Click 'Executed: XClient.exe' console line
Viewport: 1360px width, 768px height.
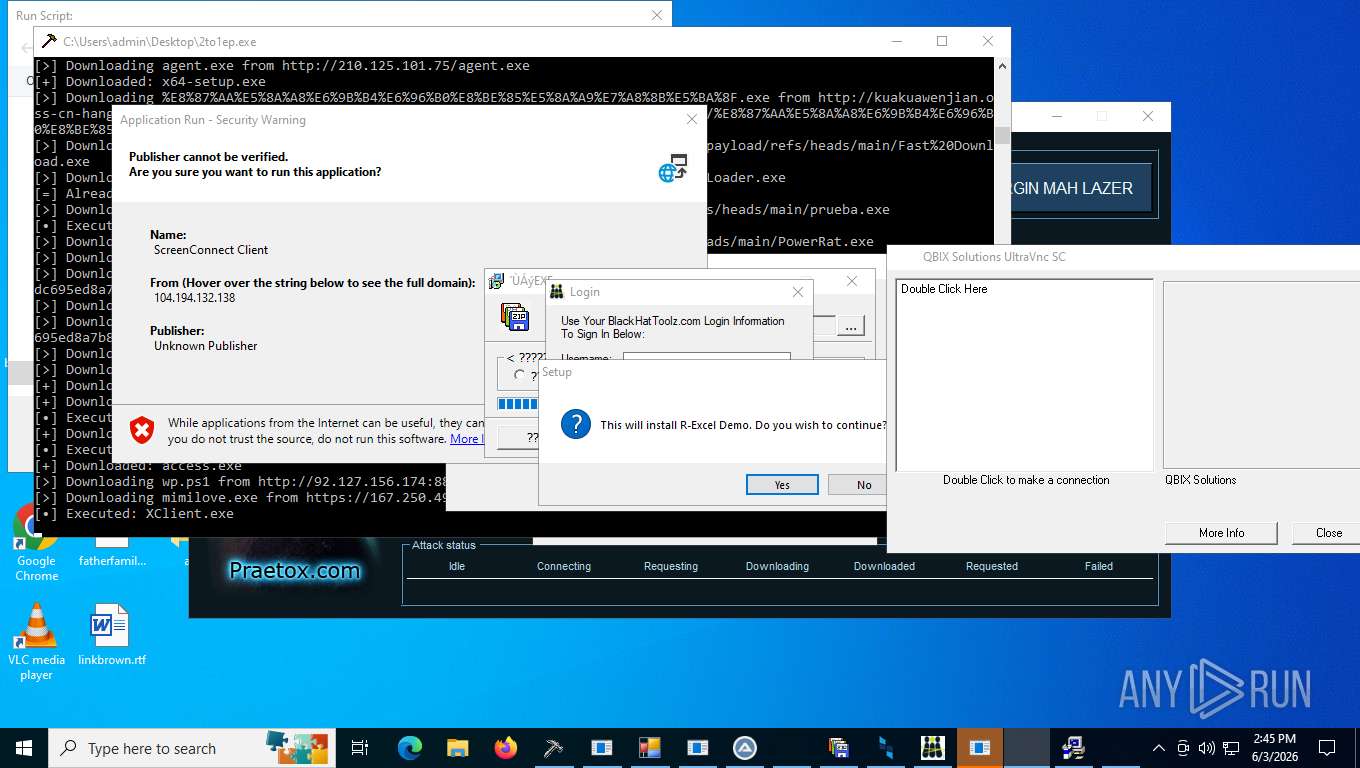tap(135, 513)
